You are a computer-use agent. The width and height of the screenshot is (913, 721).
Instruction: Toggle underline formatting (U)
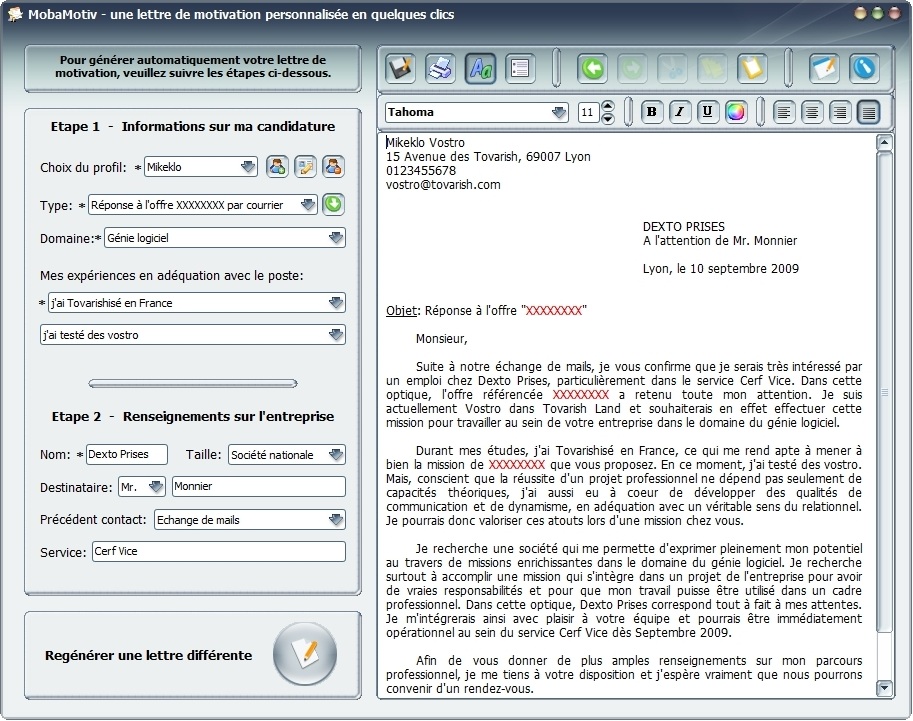(x=707, y=112)
